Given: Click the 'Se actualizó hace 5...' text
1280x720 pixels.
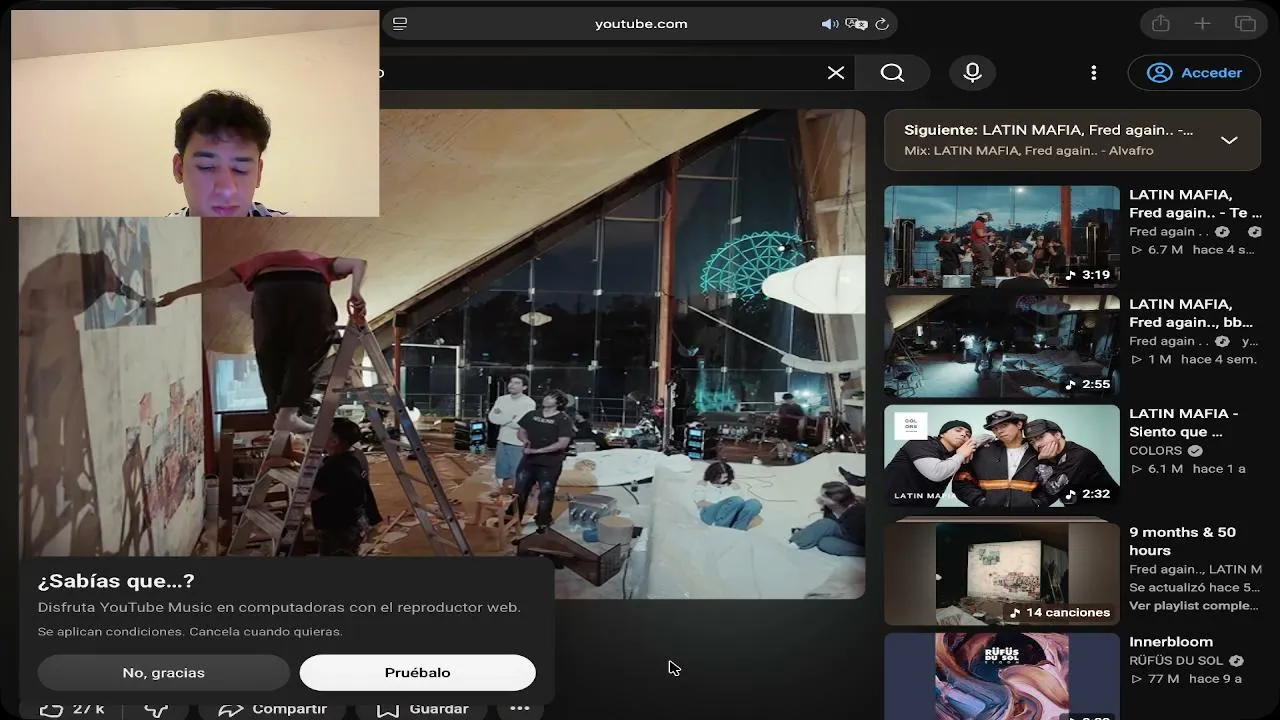Looking at the screenshot, I should coord(1194,588).
